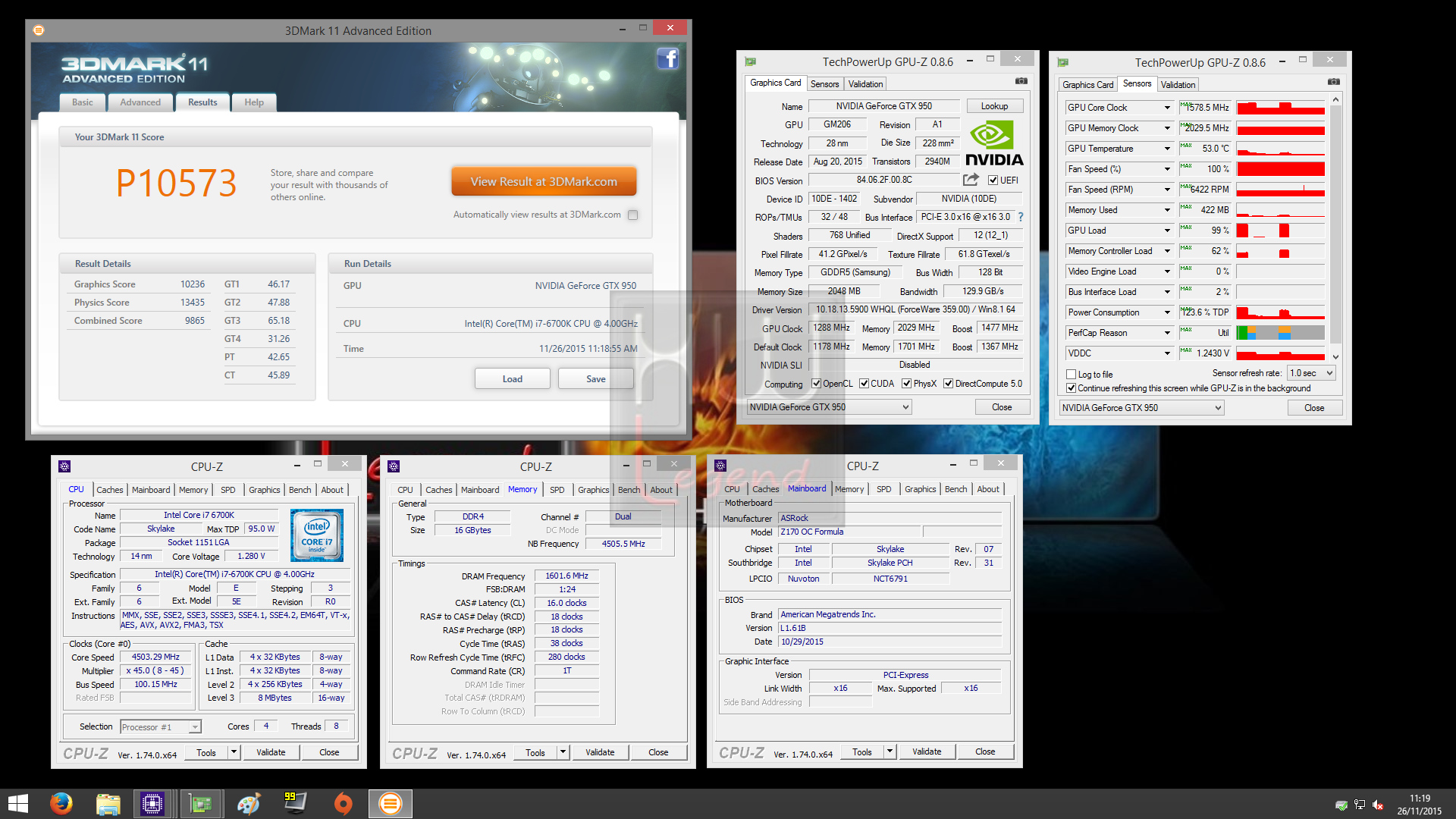Enable Log to file in GPU-Z Sensors

click(1072, 375)
